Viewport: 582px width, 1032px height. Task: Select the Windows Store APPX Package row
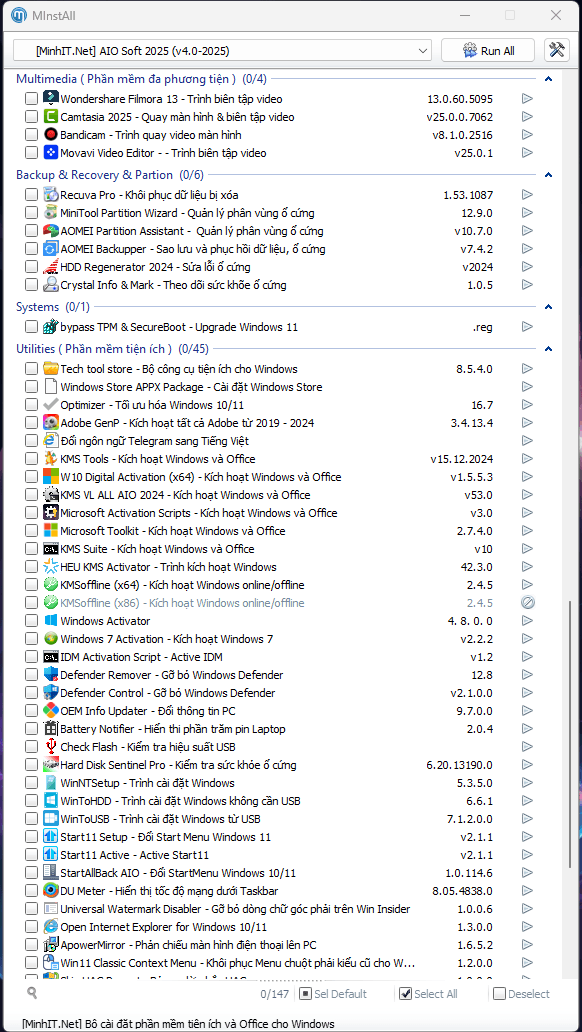(x=191, y=387)
